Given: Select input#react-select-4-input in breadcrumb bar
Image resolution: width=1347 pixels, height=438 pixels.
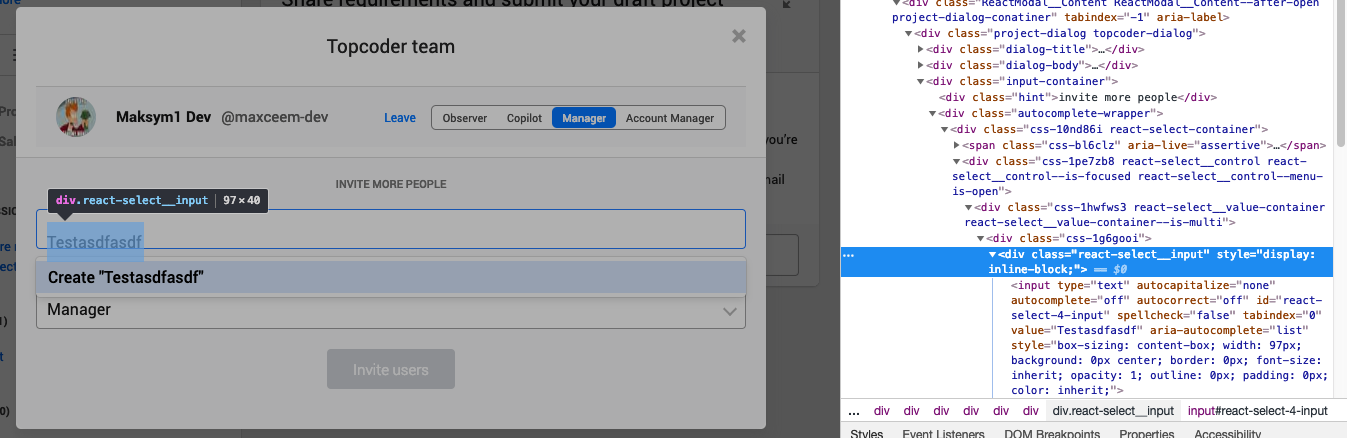Looking at the screenshot, I should (x=1257, y=411).
